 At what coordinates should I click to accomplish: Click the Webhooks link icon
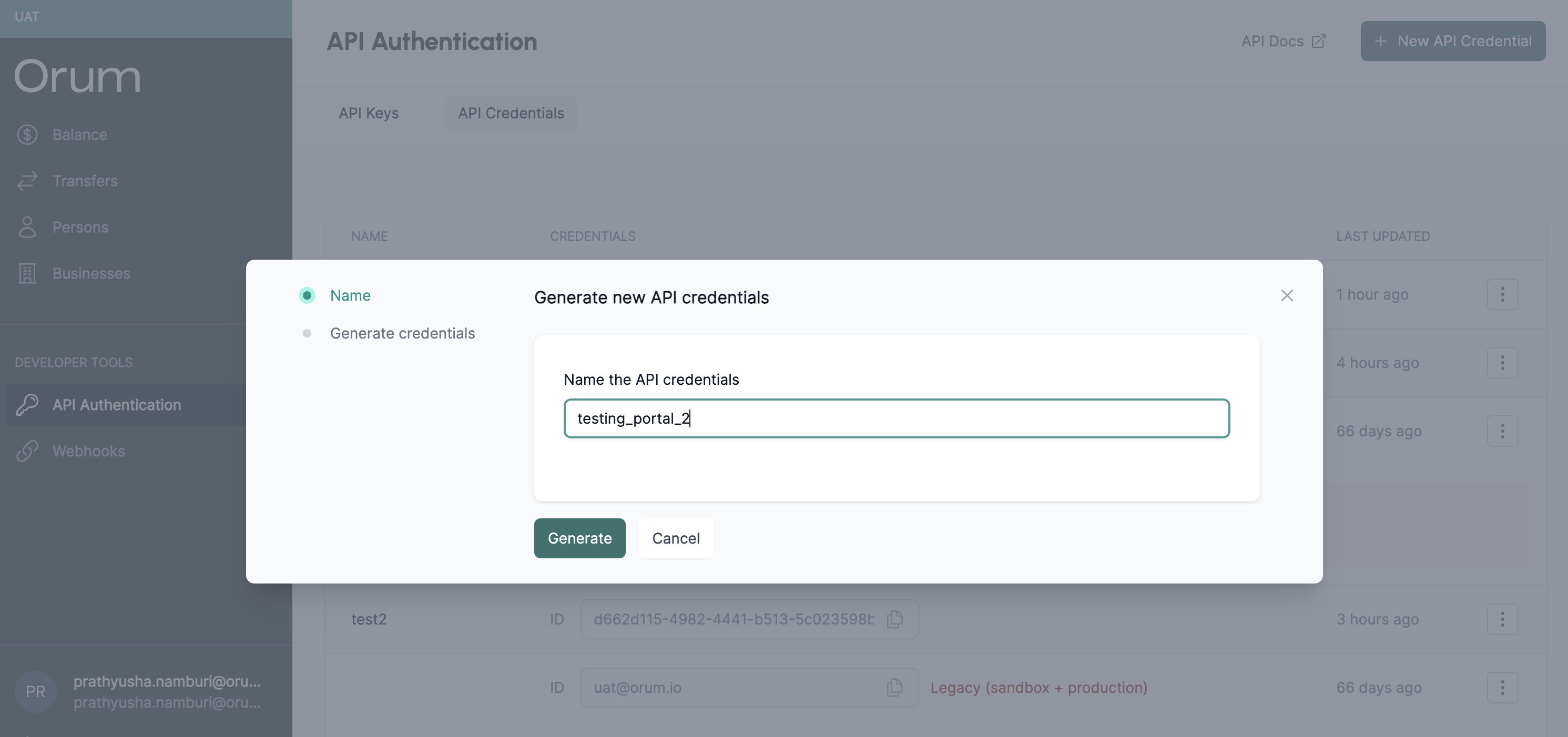[x=27, y=451]
